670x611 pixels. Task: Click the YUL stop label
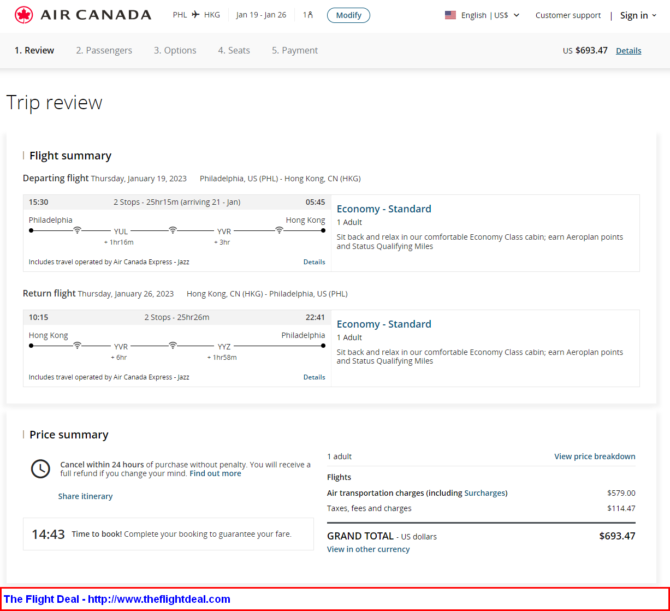coord(120,232)
